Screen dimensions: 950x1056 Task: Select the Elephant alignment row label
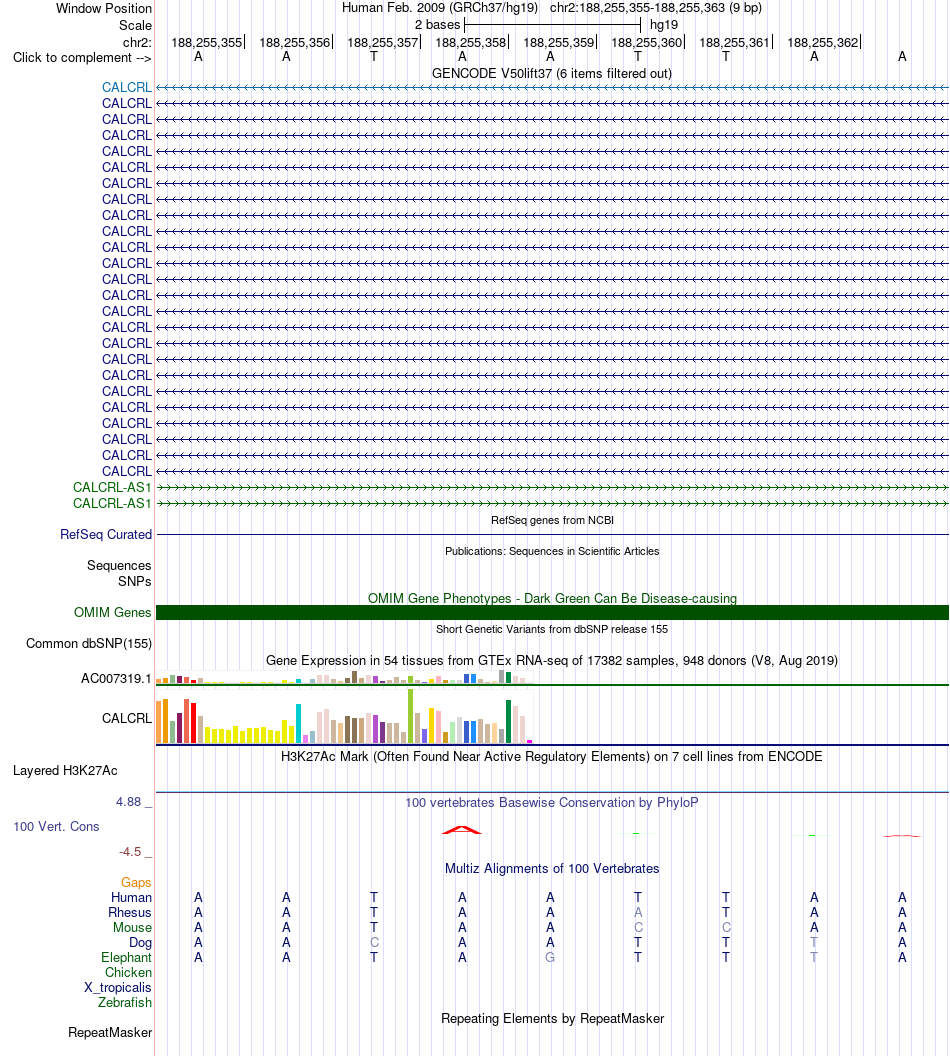tap(127, 958)
